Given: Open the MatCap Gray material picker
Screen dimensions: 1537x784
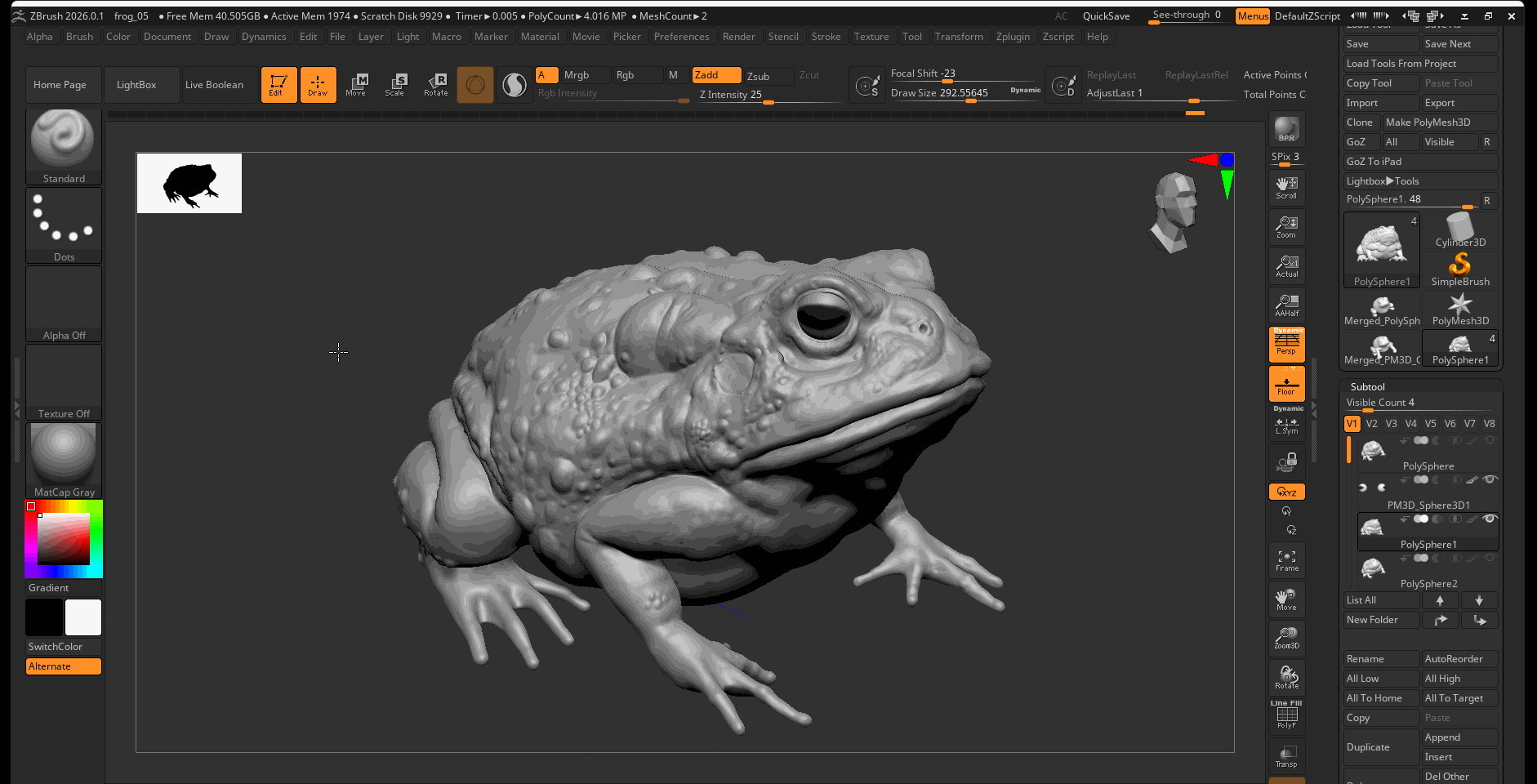Looking at the screenshot, I should click(64, 459).
